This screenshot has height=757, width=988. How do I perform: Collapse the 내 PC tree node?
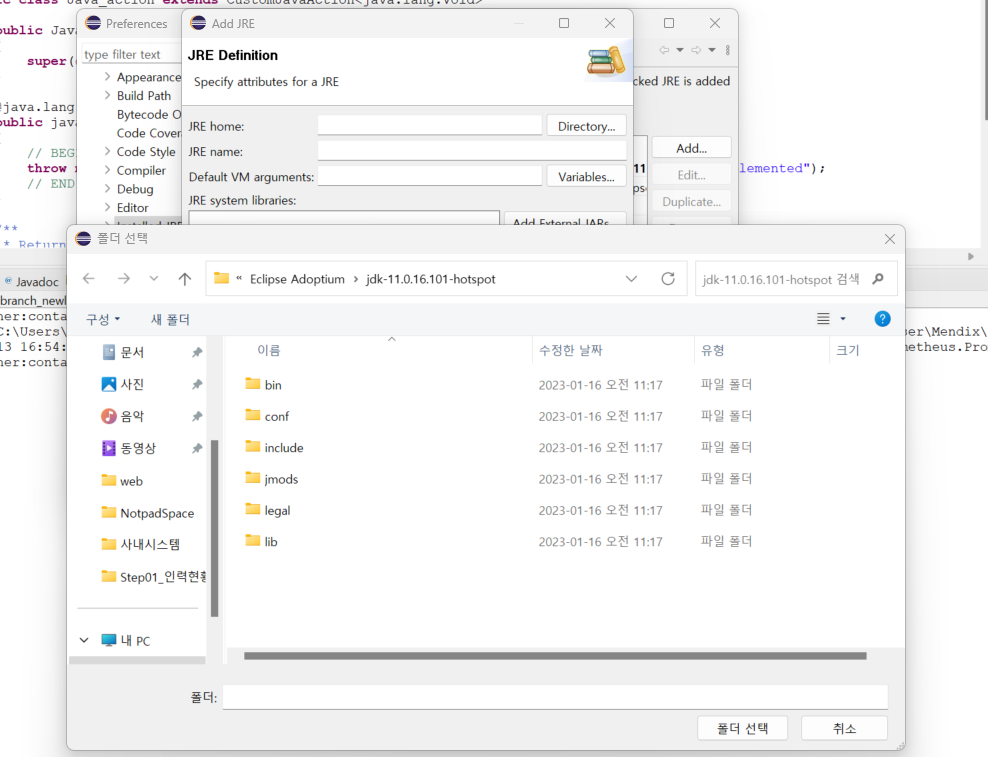tap(84, 640)
